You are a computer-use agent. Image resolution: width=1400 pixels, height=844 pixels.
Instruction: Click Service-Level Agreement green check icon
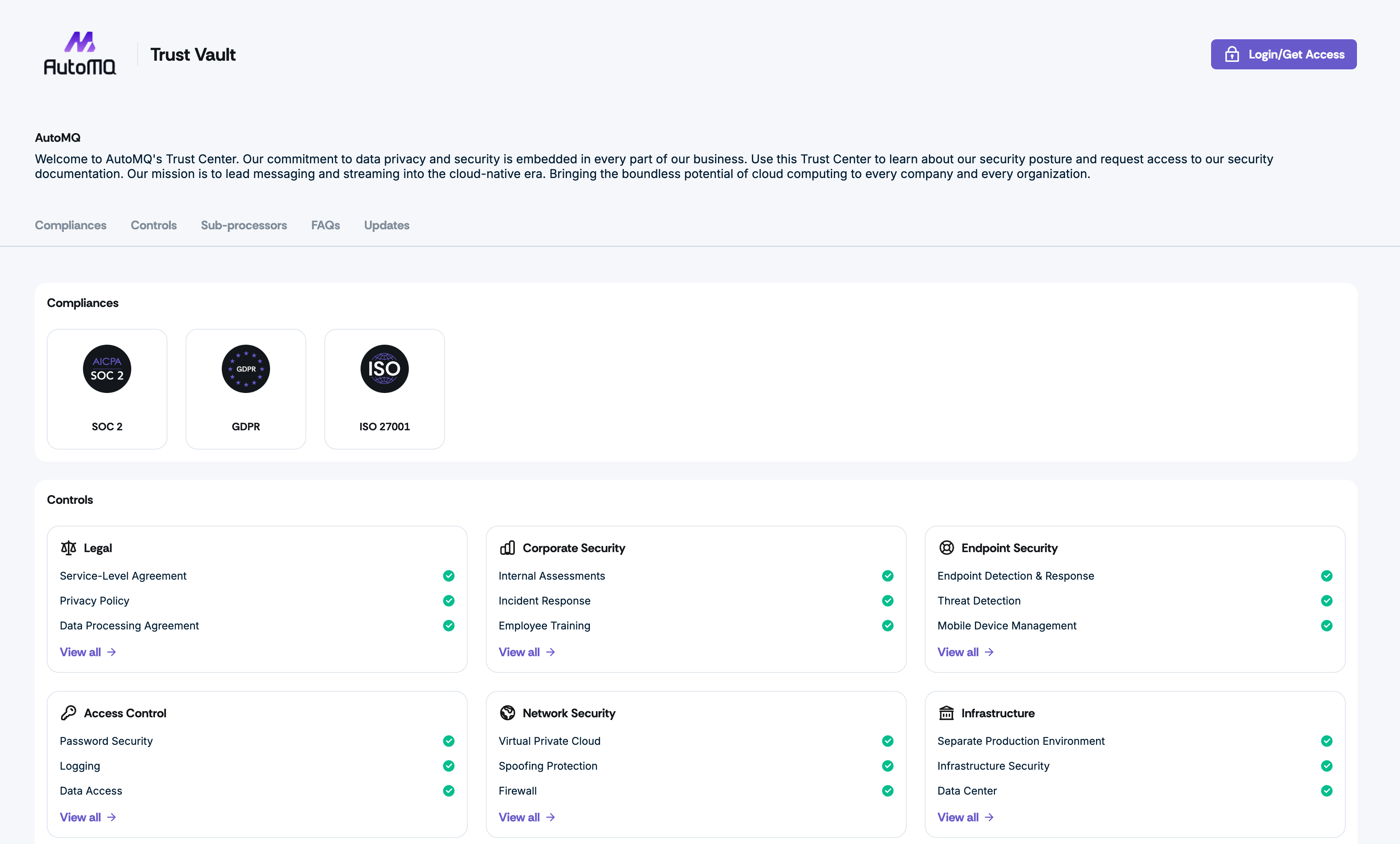point(449,576)
